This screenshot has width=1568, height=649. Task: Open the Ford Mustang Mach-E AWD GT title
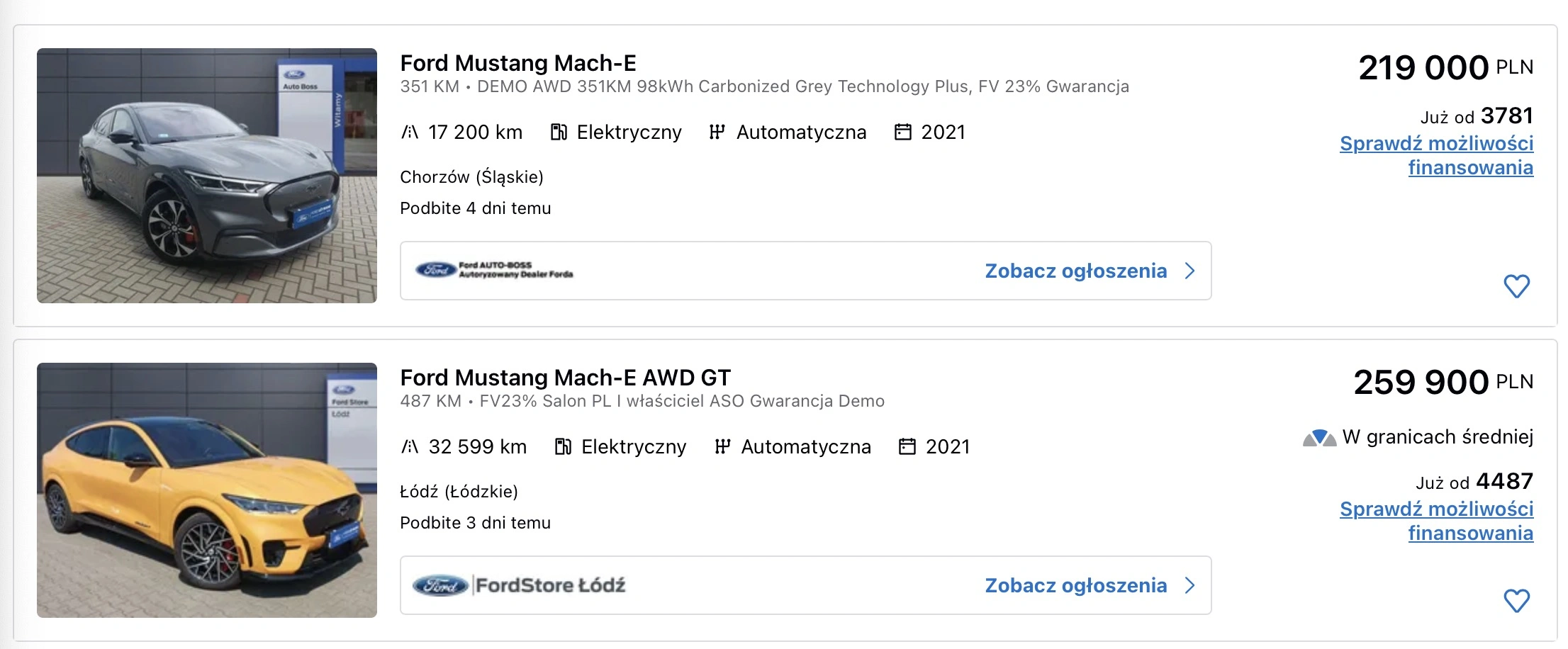click(565, 378)
